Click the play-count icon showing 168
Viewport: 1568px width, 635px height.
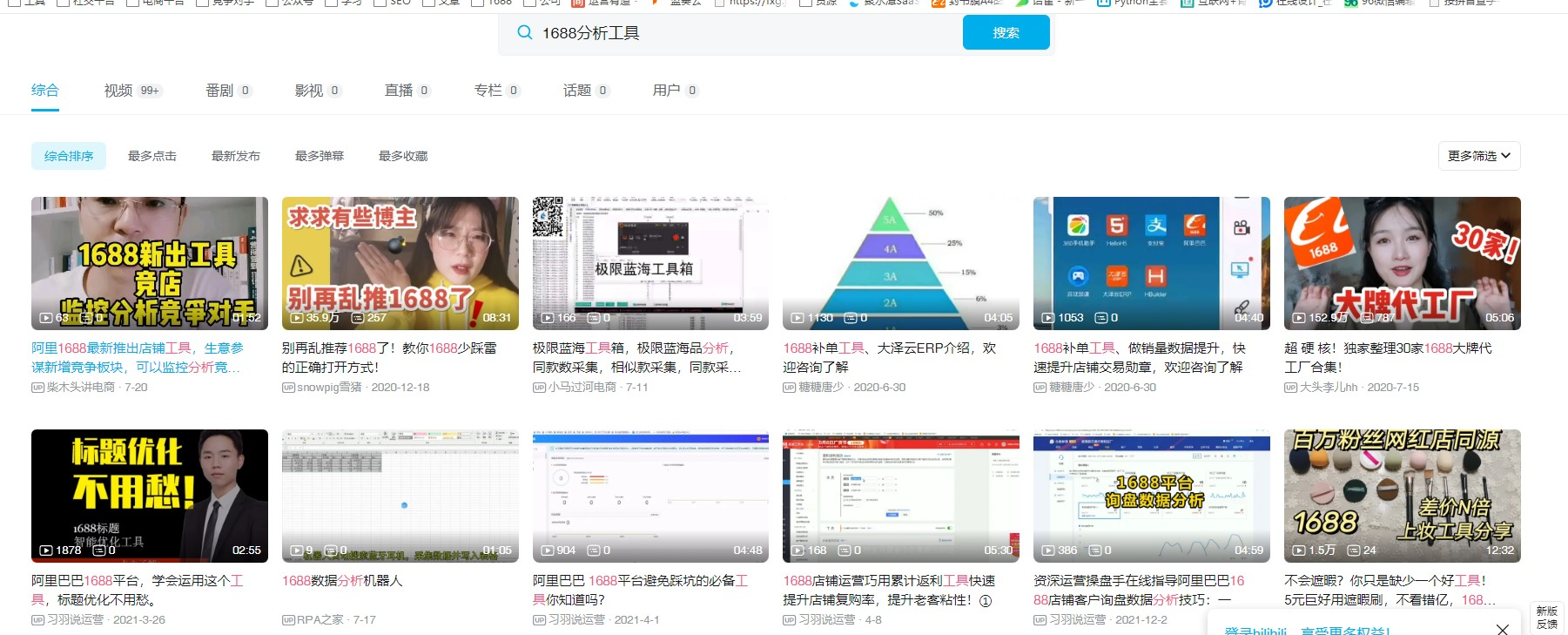(x=797, y=551)
